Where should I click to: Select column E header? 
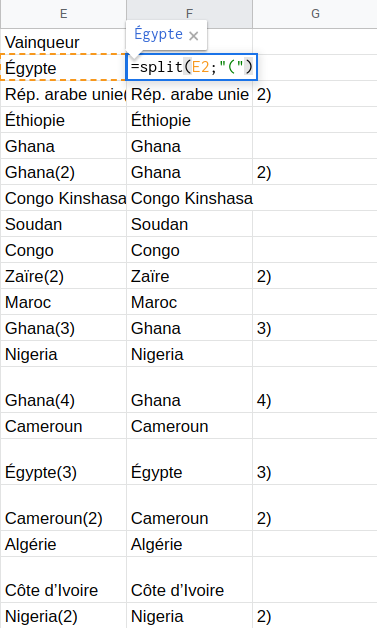tap(63, 14)
